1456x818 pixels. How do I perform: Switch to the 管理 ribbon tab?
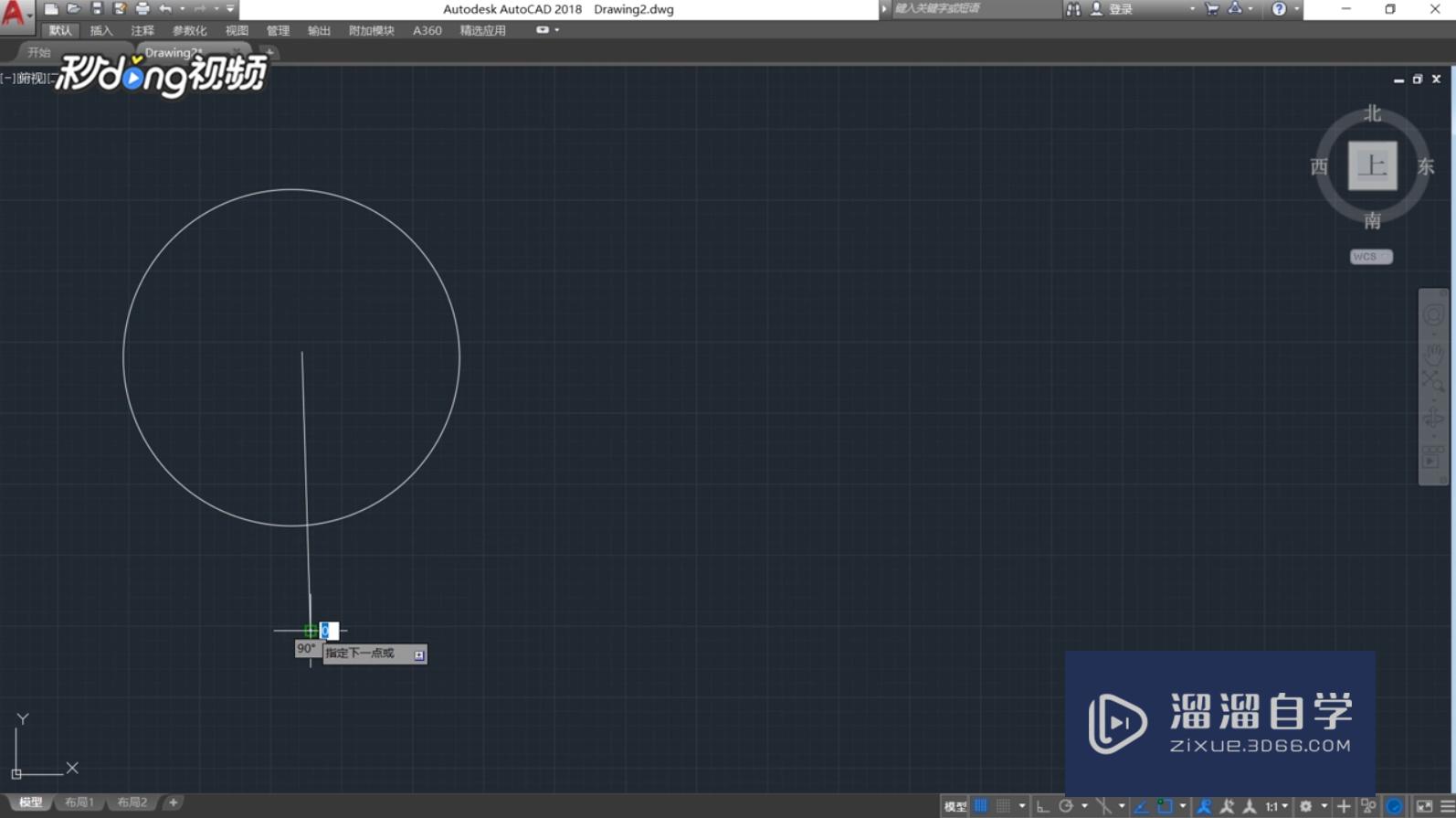278,30
